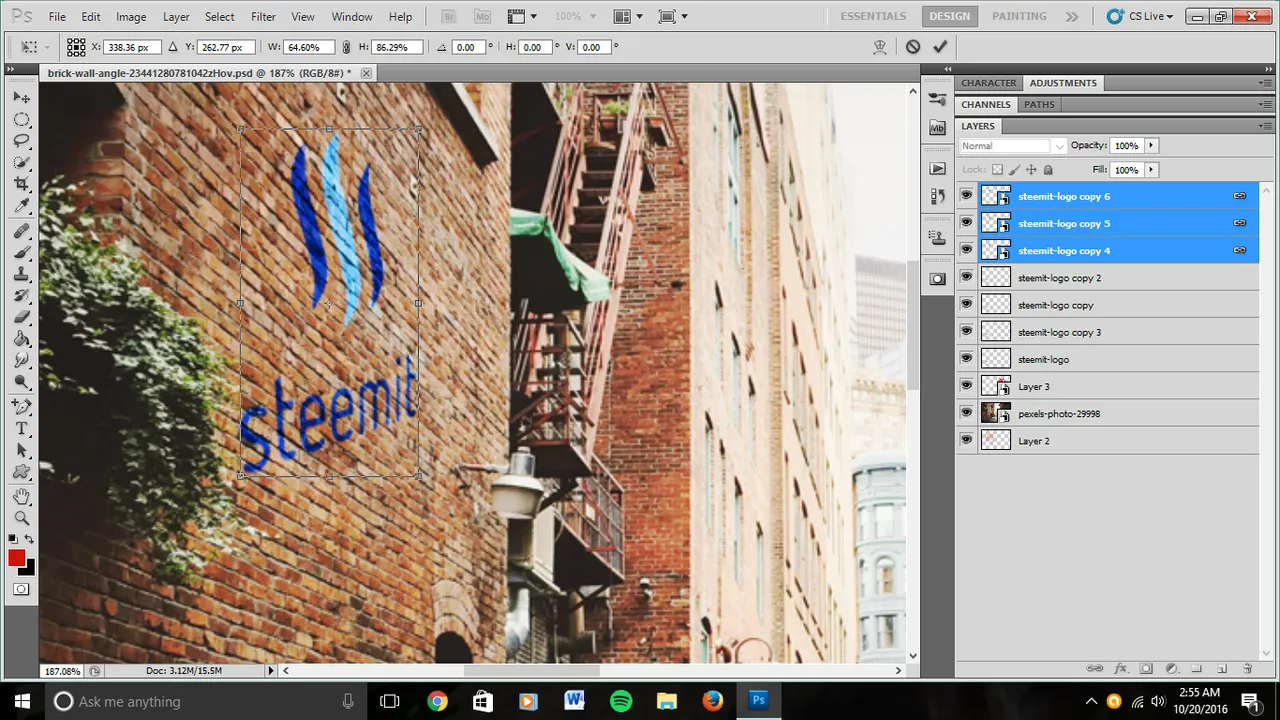
Task: Select the Quick Selection tool
Action: point(21,163)
